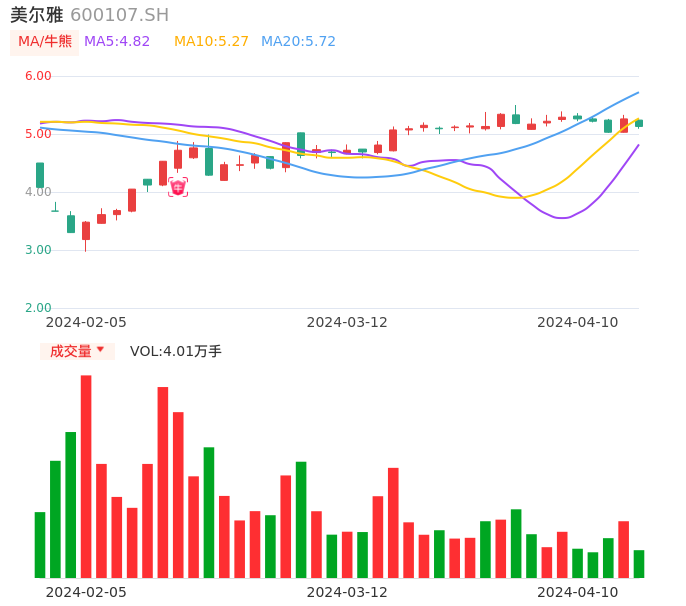Toggle the MA10:5.27 yellow line legend
This screenshot has height=606, width=686.
click(x=211, y=41)
